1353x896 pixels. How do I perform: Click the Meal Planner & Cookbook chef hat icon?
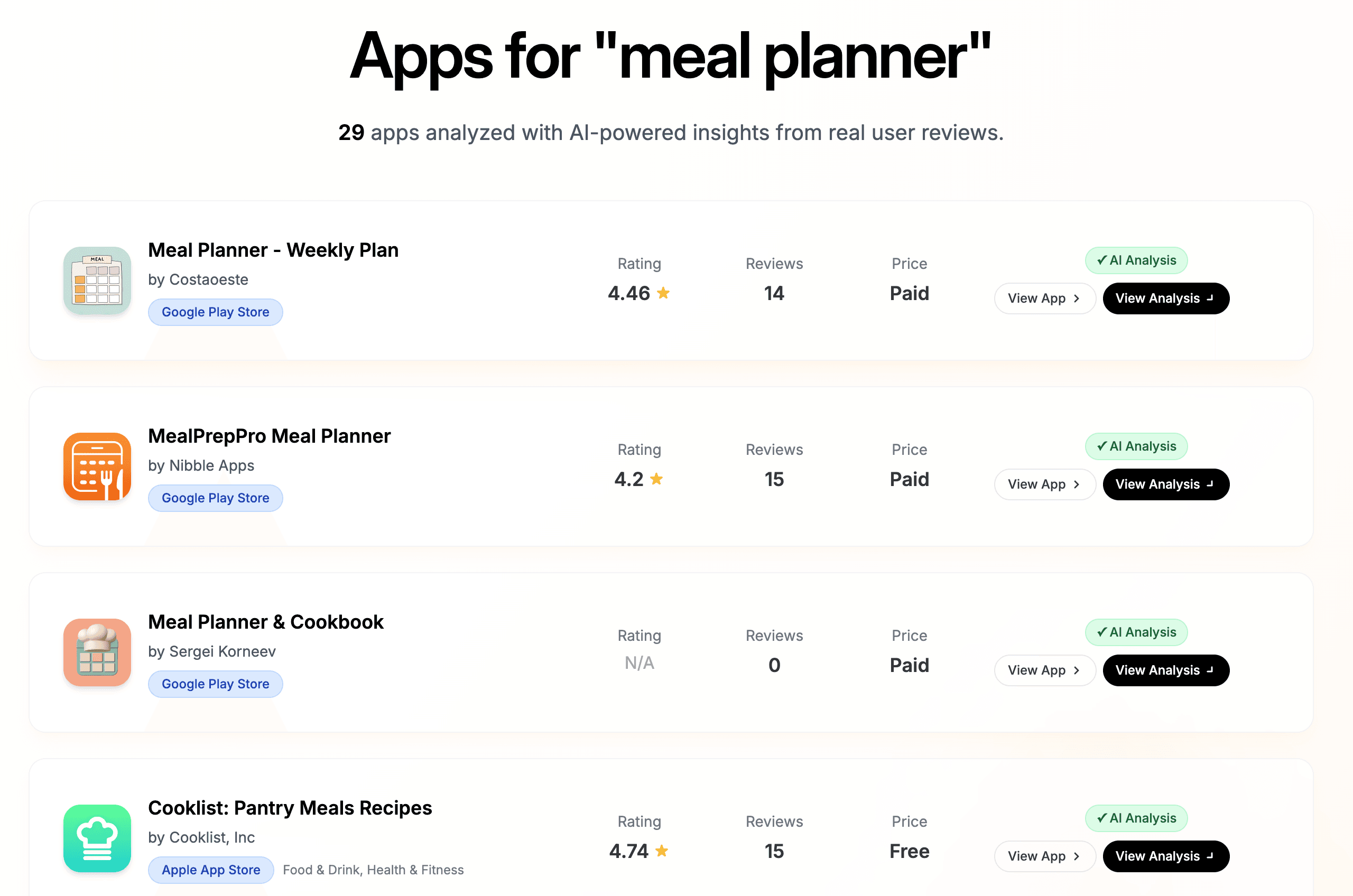pyautogui.click(x=97, y=652)
